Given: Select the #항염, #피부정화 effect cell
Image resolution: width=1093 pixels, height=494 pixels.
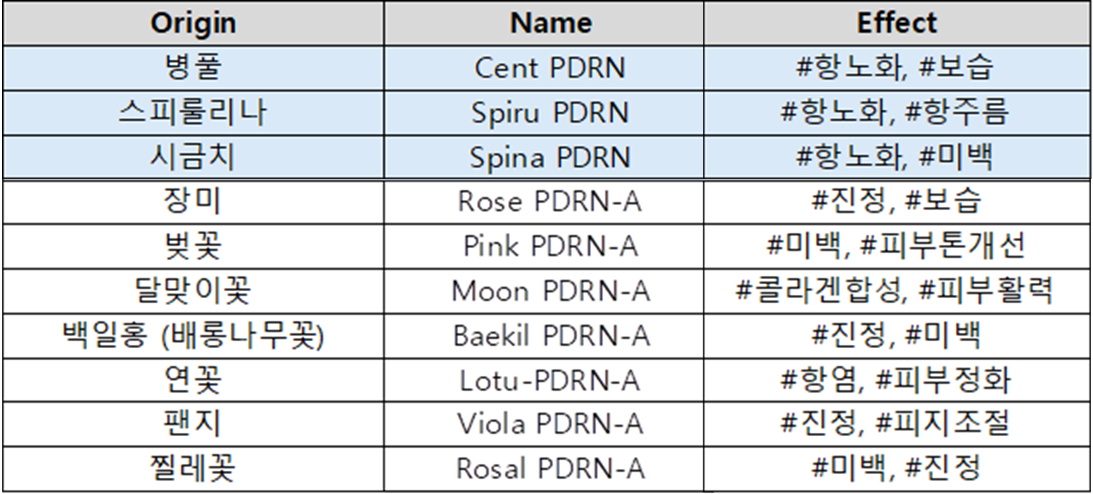Looking at the screenshot, I should pyautogui.click(x=897, y=380).
